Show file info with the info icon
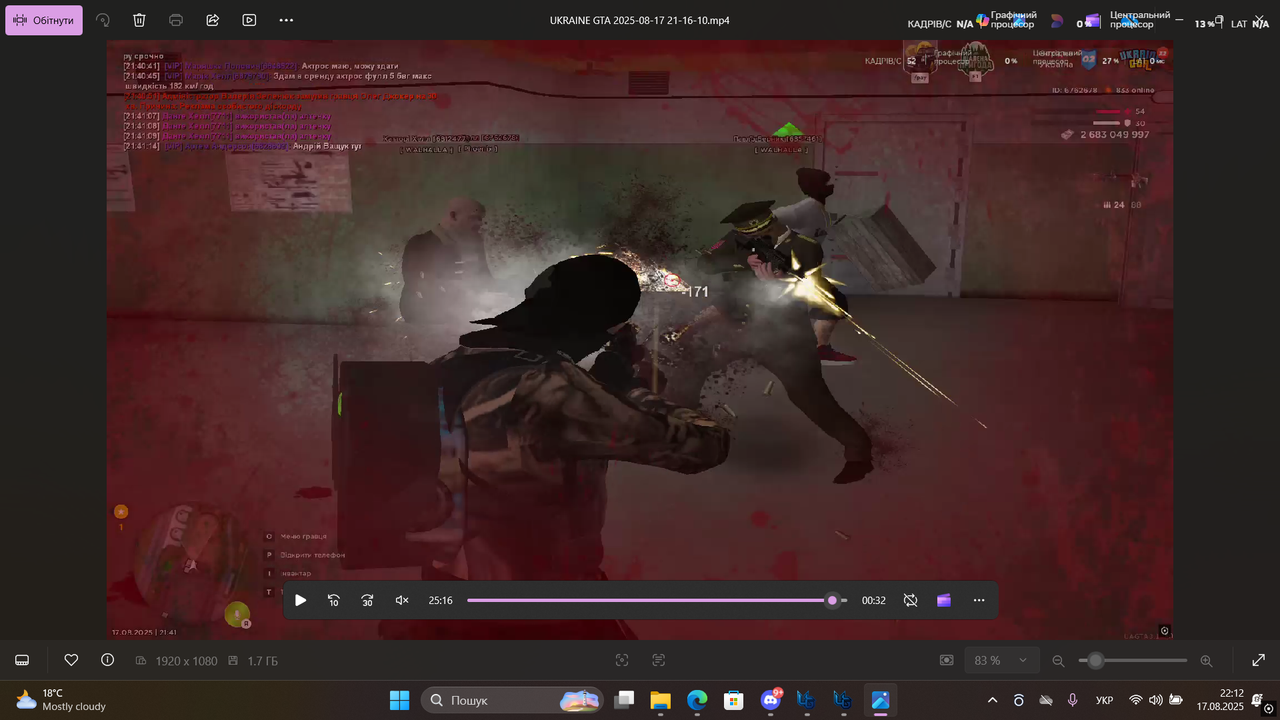This screenshot has width=1280, height=720. coord(107,660)
